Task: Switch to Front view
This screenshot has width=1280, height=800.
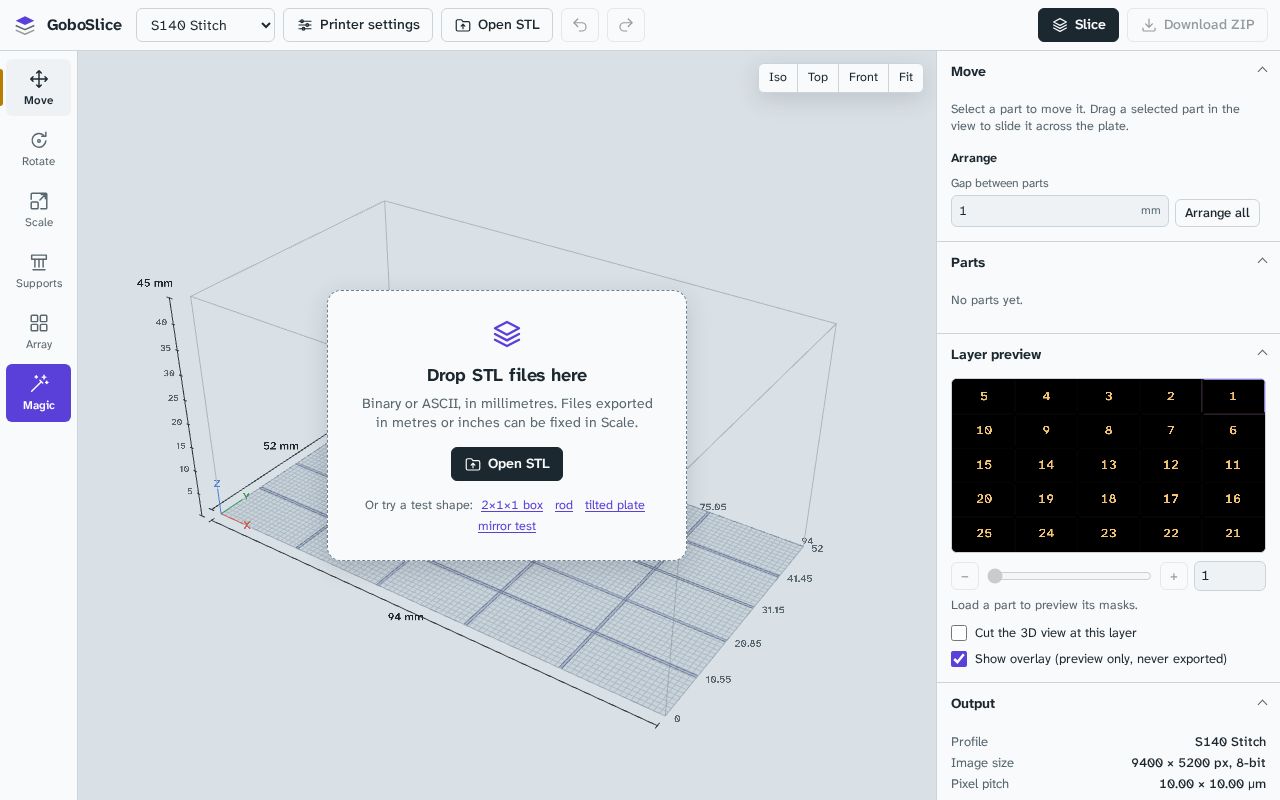Action: coord(863,77)
